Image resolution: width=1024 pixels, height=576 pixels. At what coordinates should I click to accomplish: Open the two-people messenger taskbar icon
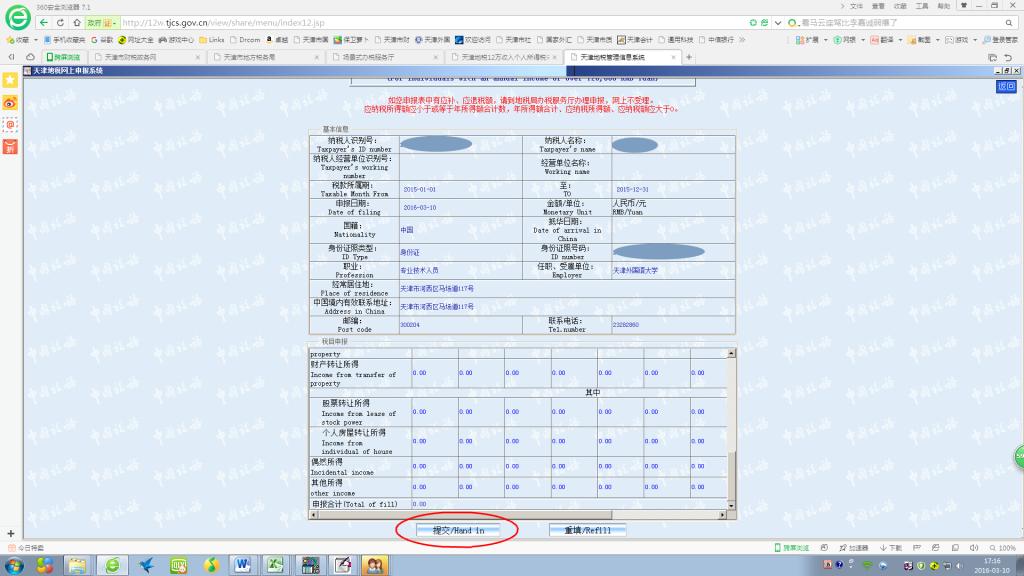[375, 565]
